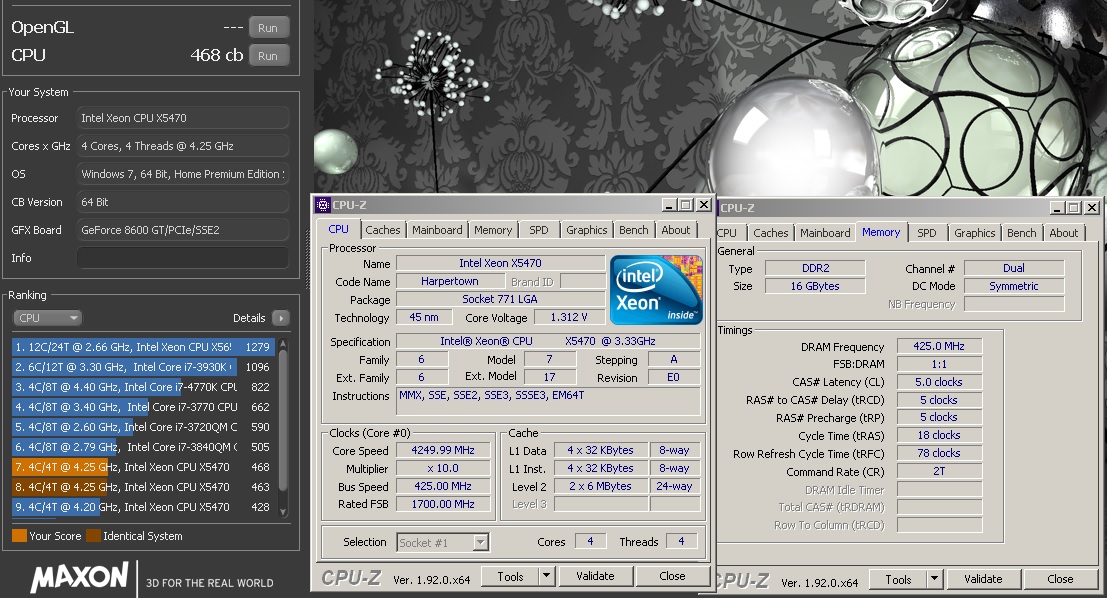Open the About tab in the rear CPU-Z window

pos(1063,232)
